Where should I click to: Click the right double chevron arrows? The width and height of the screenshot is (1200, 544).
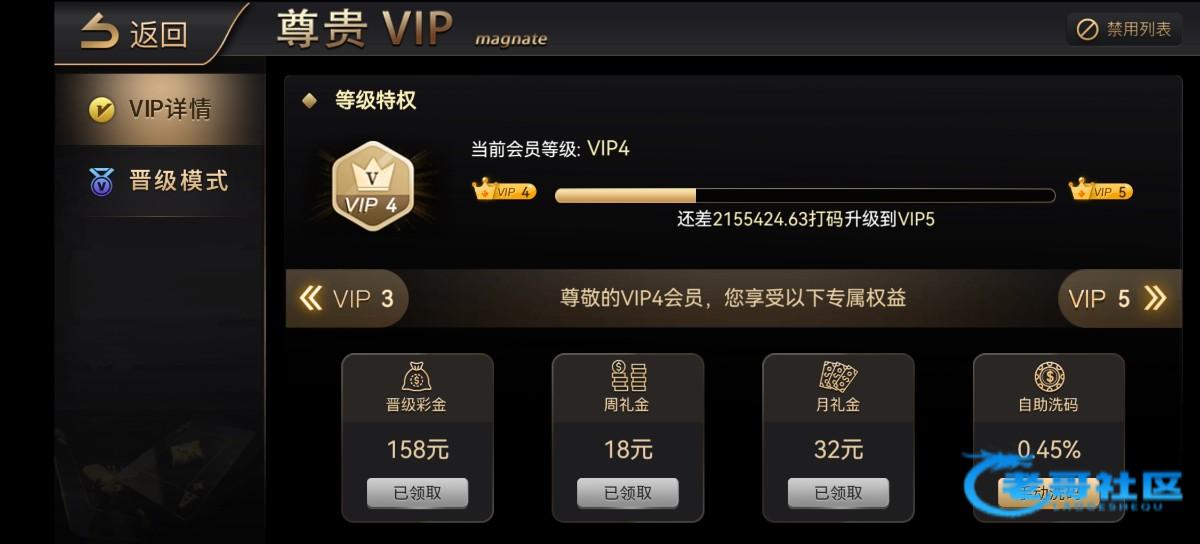pyautogui.click(x=1154, y=298)
